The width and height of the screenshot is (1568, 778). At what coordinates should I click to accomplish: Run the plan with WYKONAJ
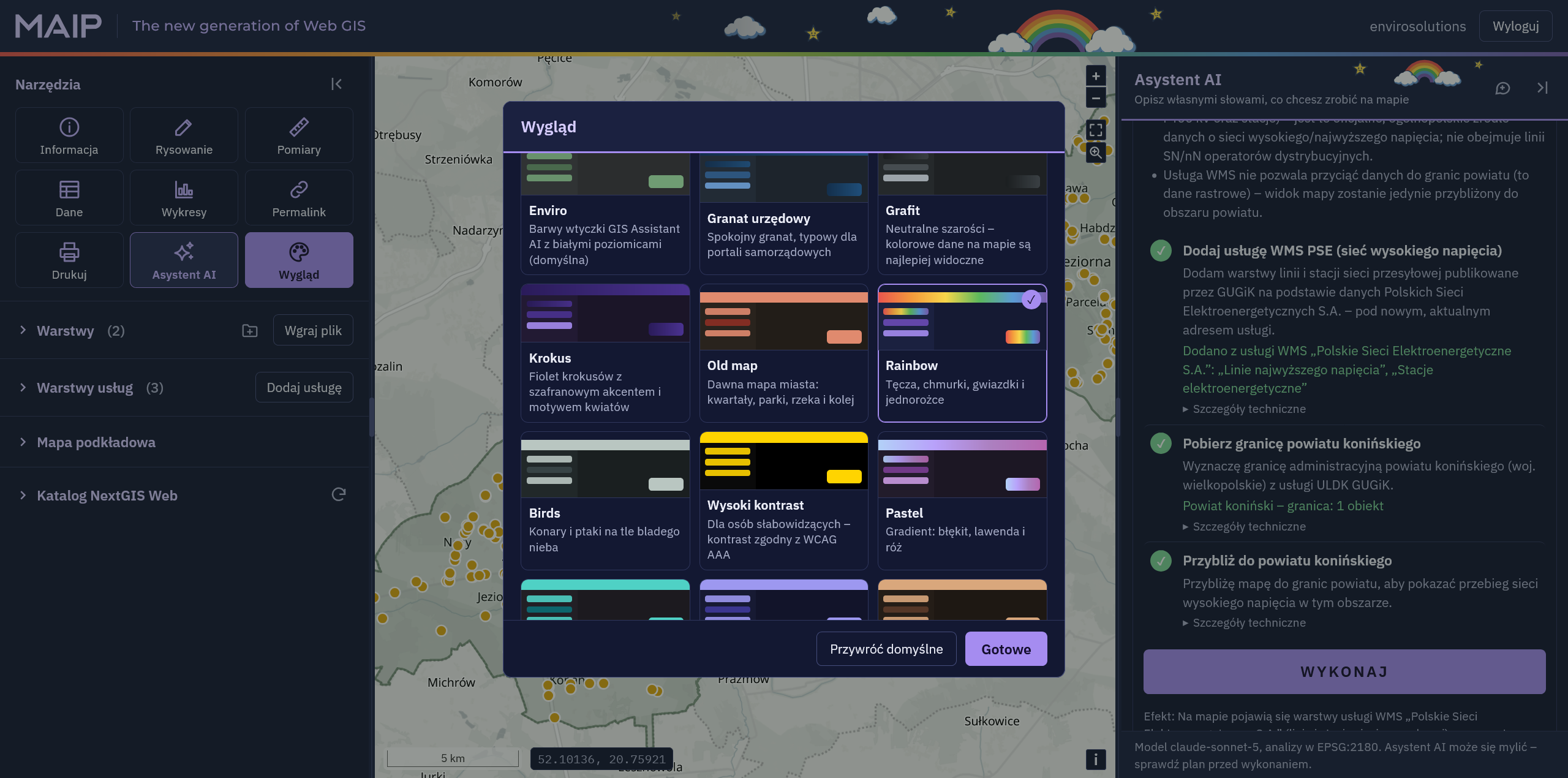1344,671
